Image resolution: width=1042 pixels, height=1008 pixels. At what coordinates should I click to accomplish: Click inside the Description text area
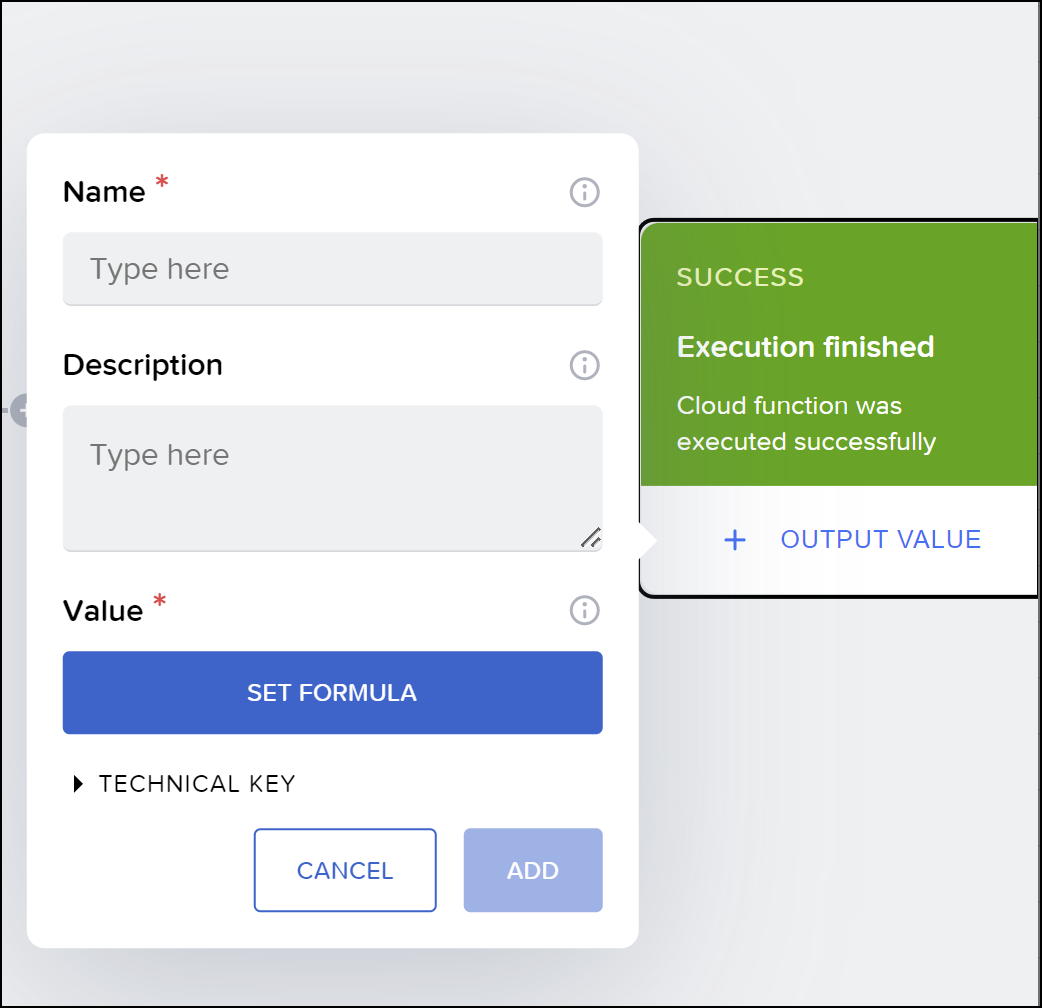point(332,477)
